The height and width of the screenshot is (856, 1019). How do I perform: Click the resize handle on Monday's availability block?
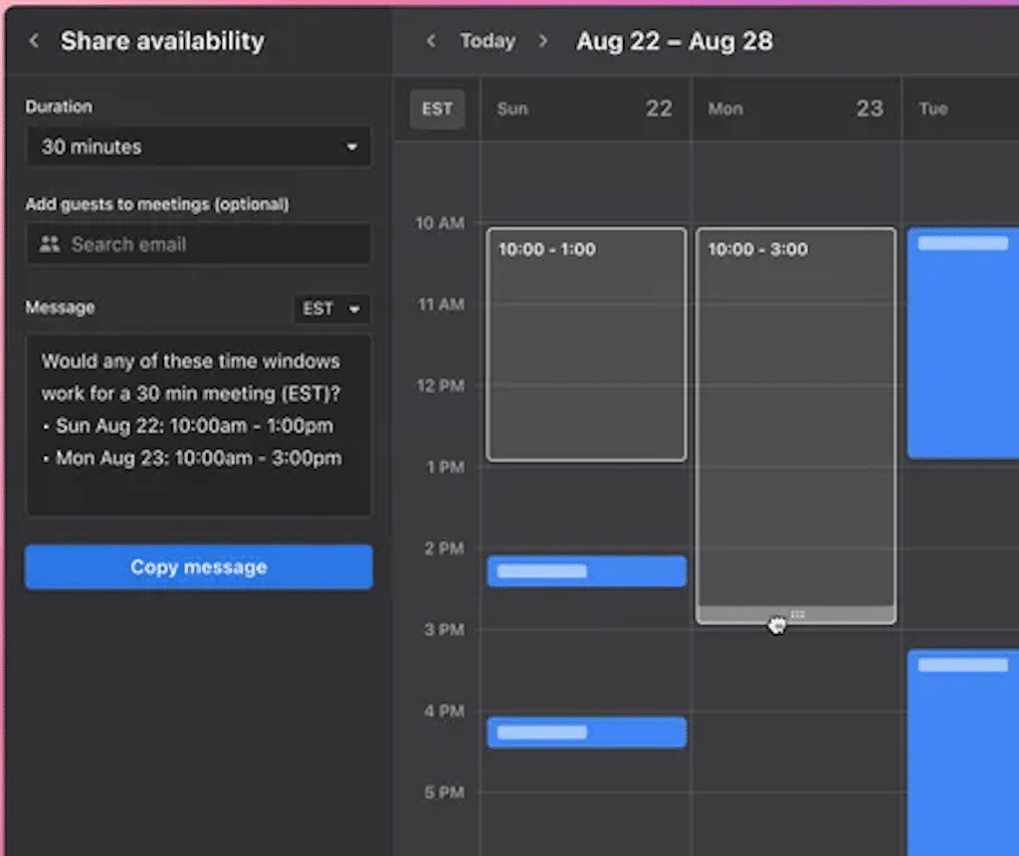(796, 612)
